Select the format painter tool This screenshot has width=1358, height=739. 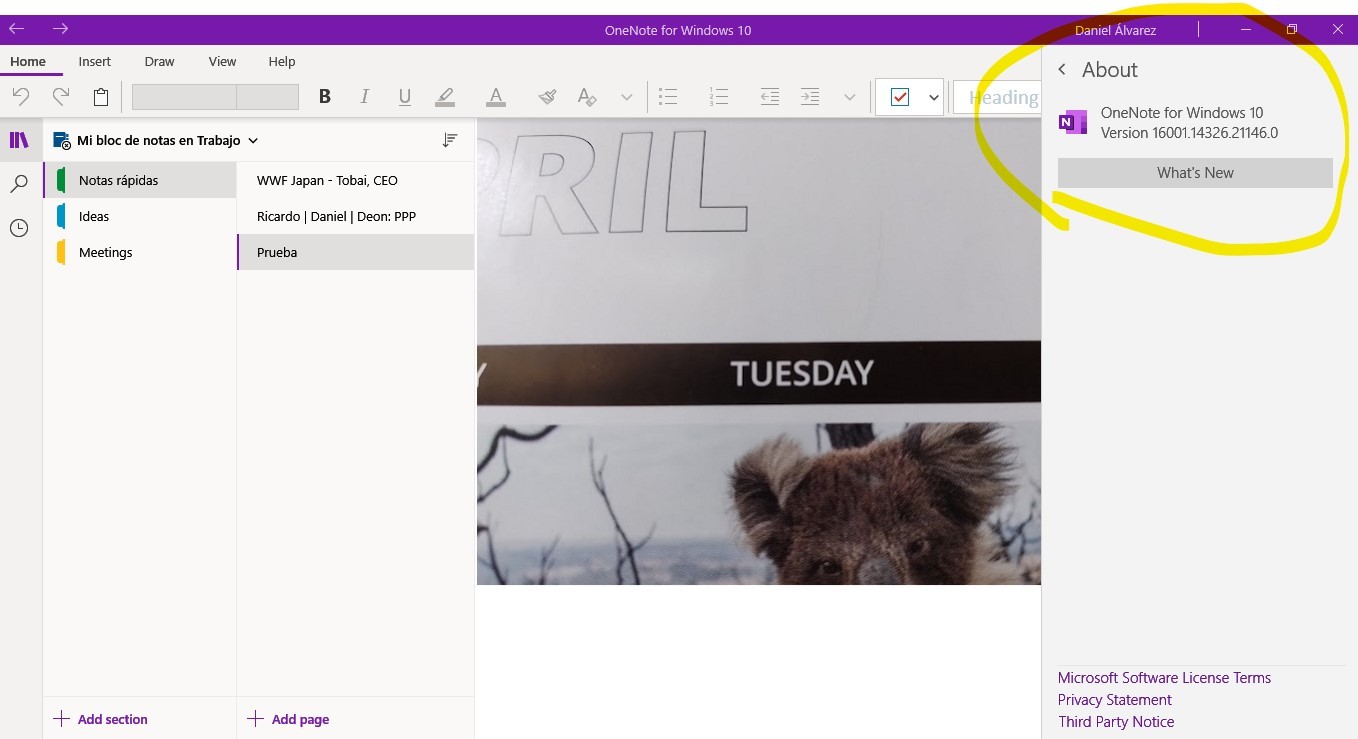(547, 97)
